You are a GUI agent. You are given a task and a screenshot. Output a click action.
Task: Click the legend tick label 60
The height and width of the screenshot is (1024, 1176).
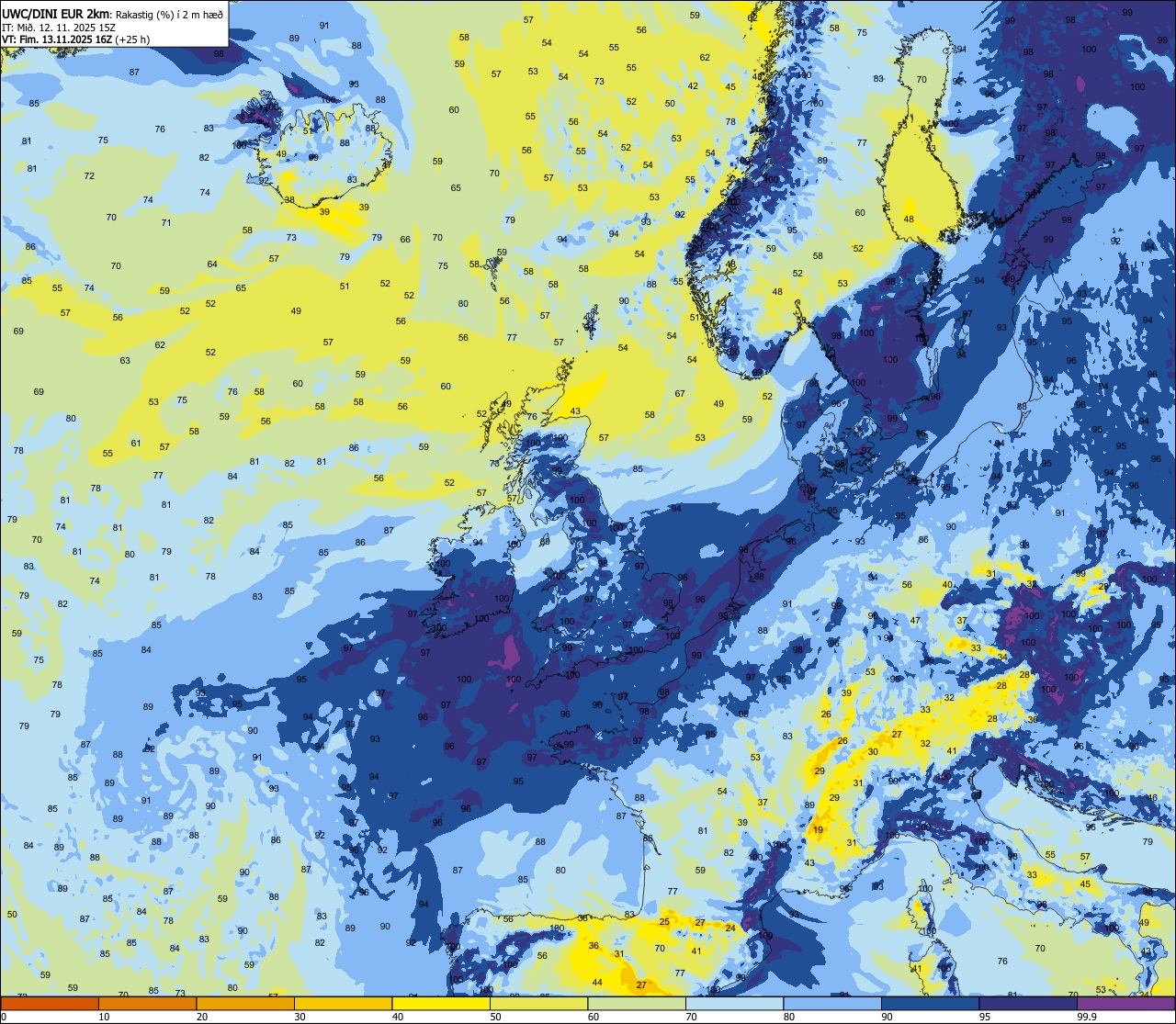pos(594,1017)
